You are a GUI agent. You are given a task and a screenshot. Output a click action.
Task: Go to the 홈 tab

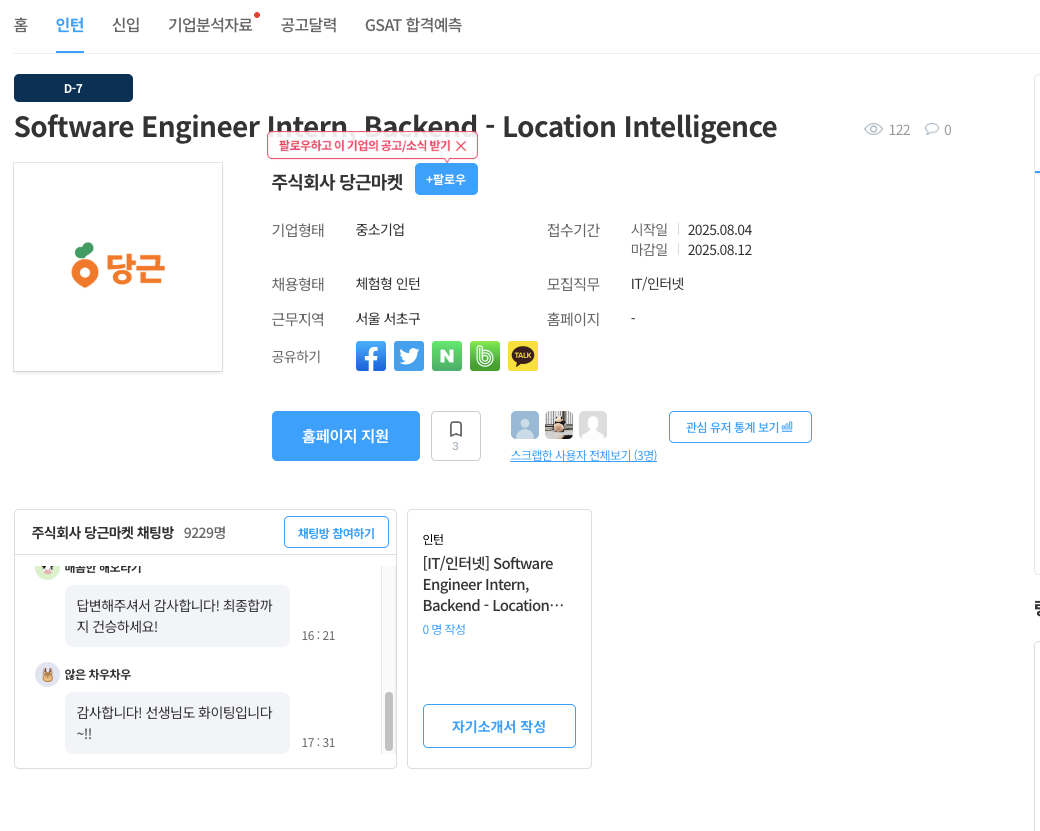21,25
